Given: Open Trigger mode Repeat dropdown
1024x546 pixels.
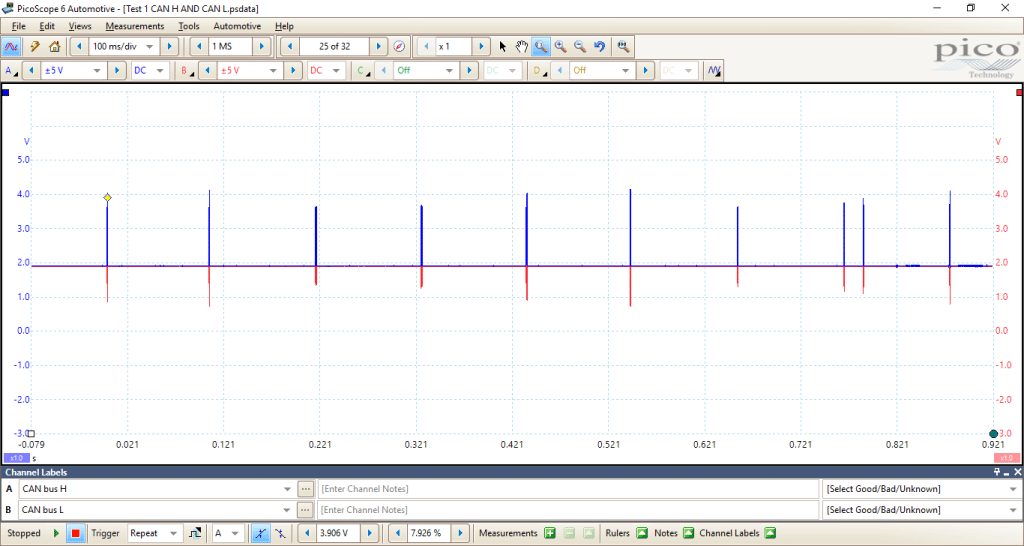Looking at the screenshot, I should pyautogui.click(x=173, y=533).
